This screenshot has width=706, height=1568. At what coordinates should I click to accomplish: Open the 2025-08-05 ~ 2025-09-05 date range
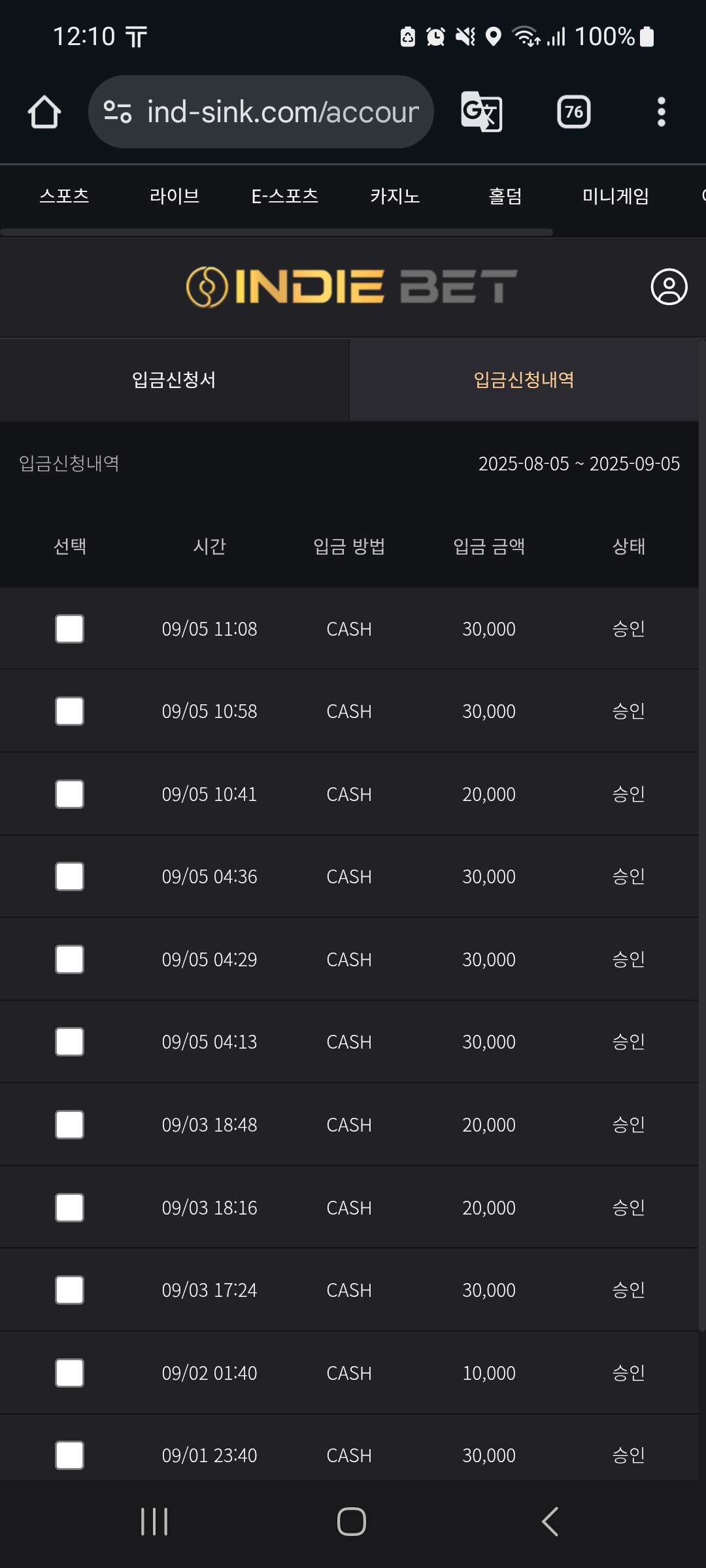[x=579, y=463]
